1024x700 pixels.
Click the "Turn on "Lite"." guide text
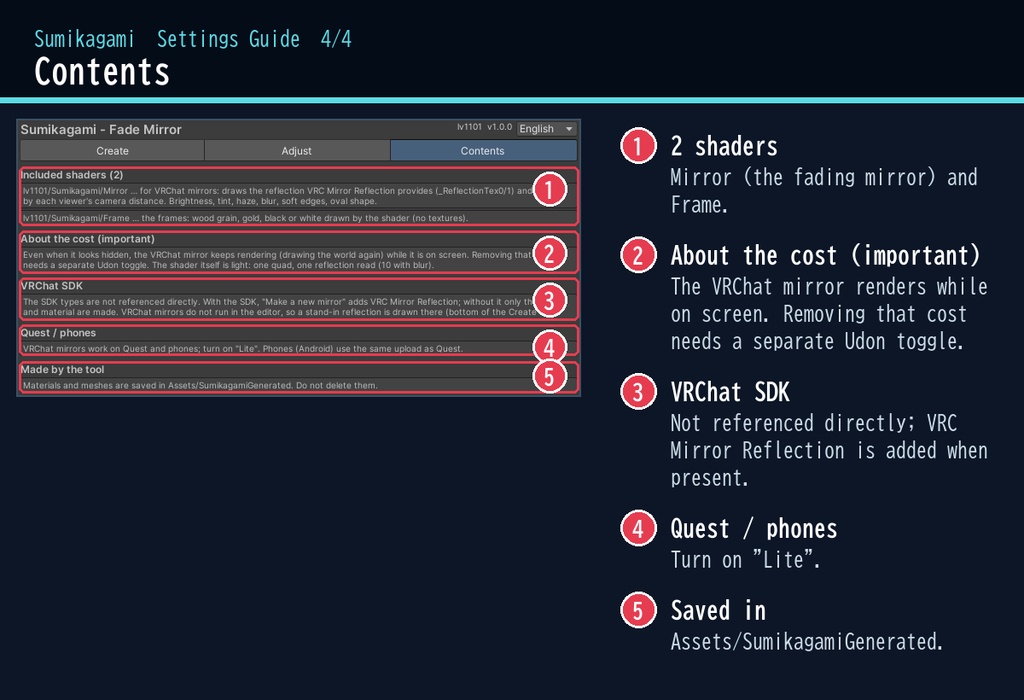745,560
